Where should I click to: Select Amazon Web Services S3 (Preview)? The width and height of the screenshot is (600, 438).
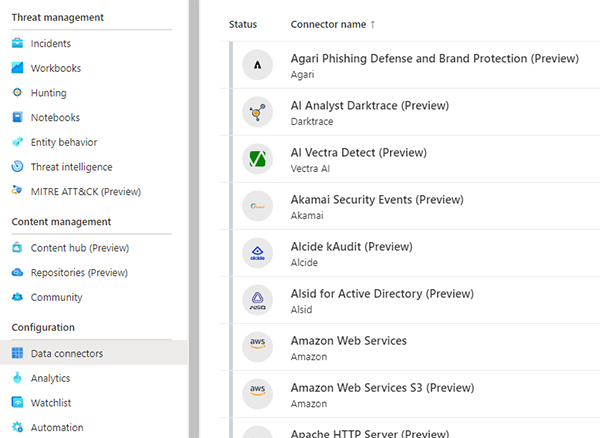382,388
